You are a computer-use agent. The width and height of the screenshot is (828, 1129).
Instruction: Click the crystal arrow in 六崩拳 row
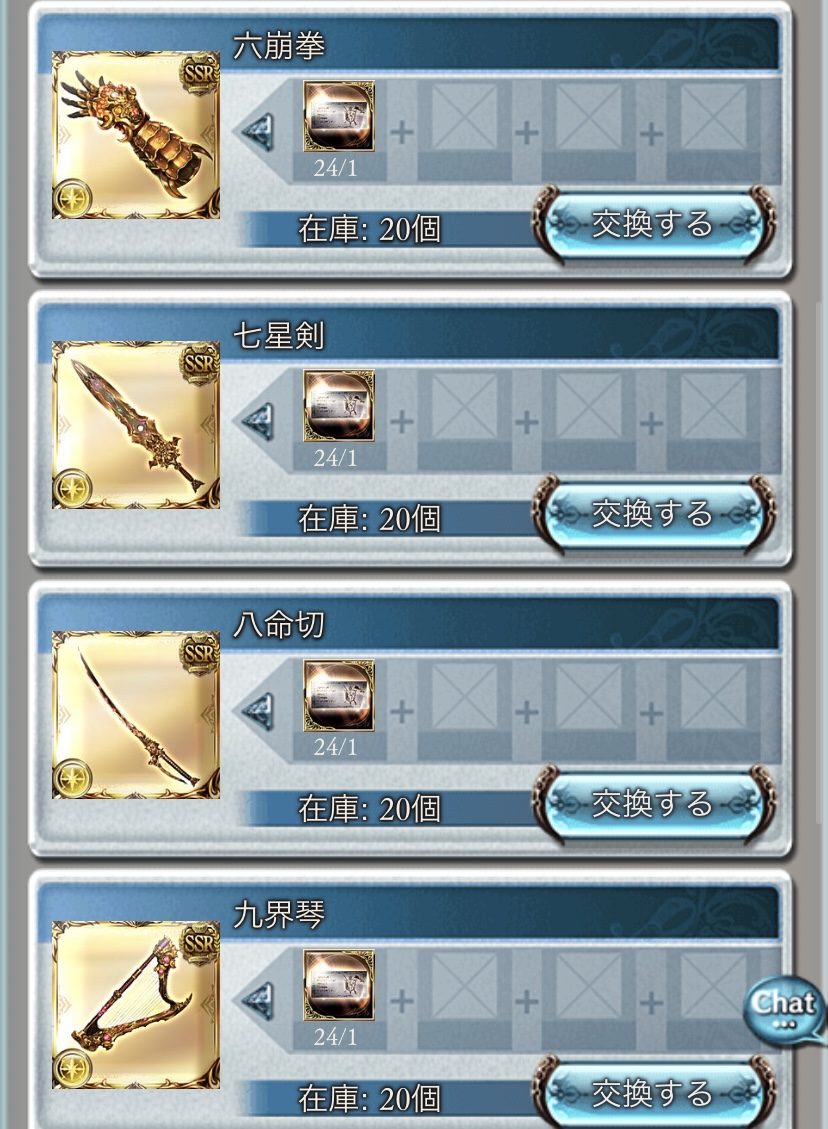tap(258, 132)
